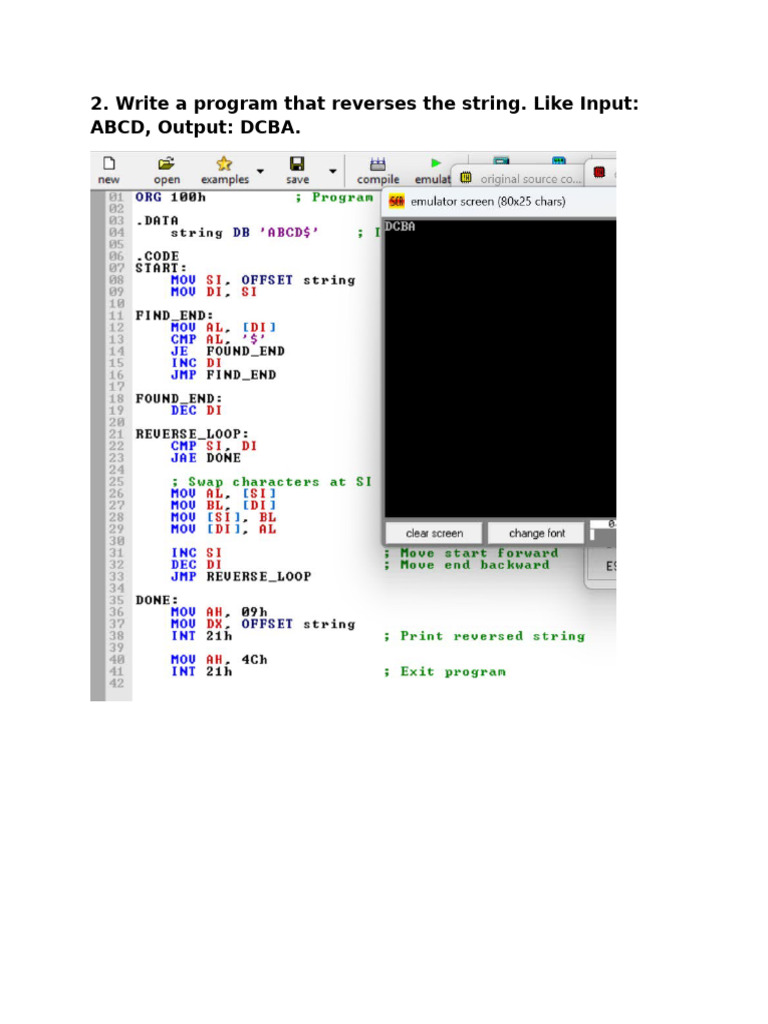
Task: Click line 'MOV [DI], AL'
Action: click(x=223, y=529)
